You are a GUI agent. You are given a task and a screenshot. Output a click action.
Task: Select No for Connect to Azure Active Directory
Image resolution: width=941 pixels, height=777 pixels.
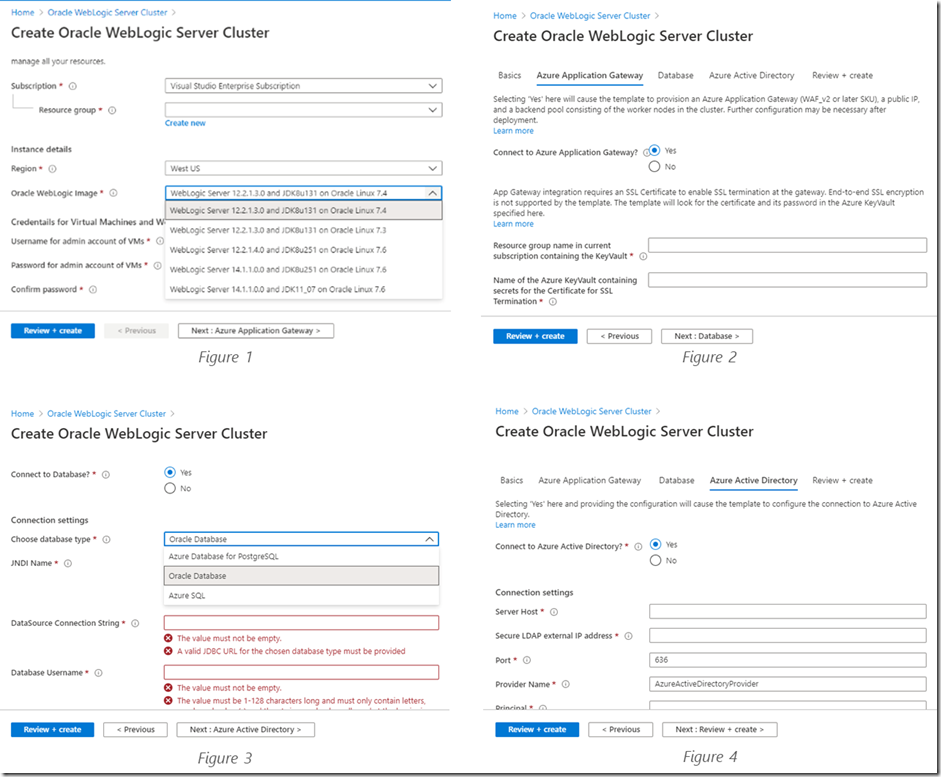point(655,560)
